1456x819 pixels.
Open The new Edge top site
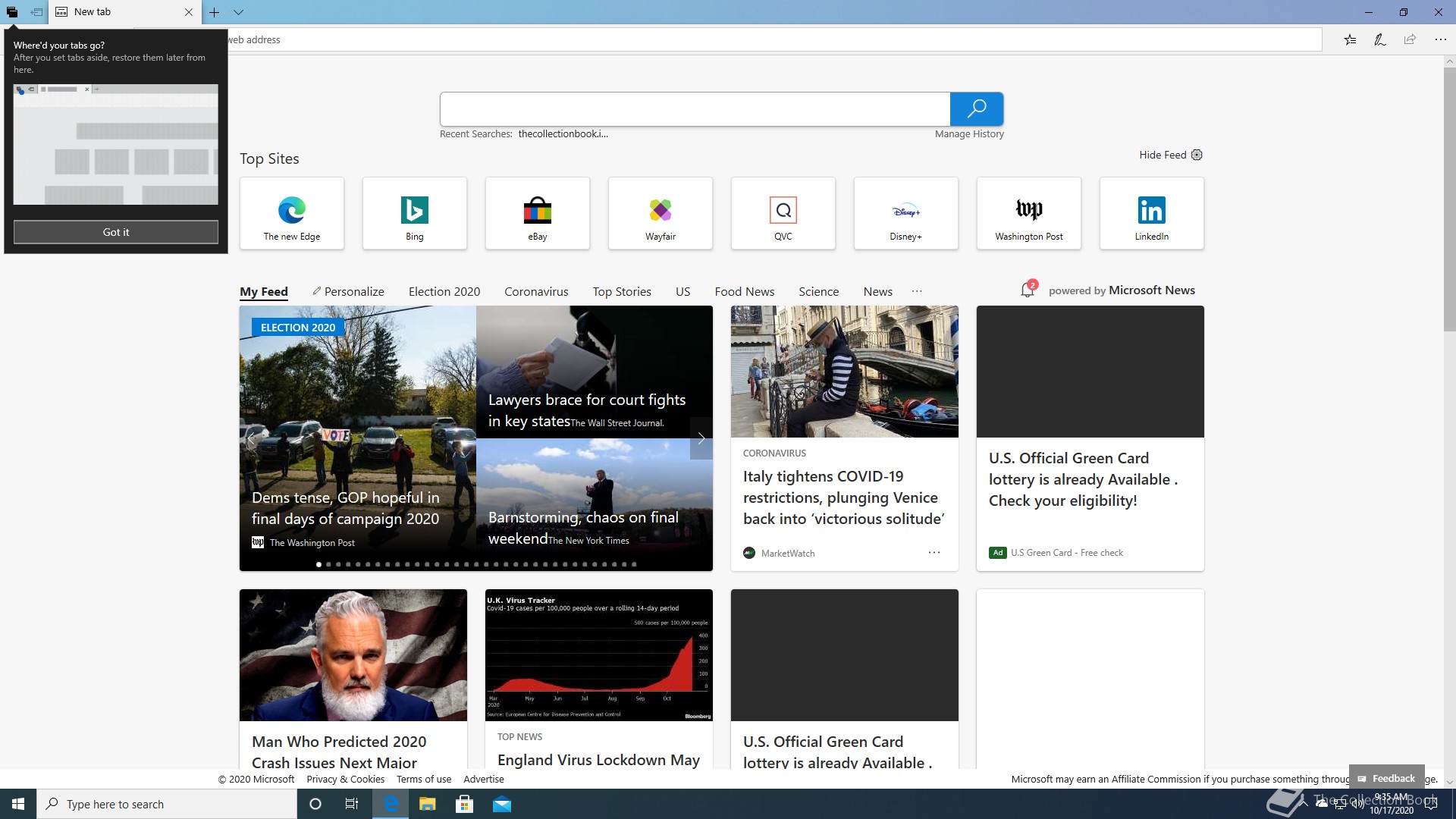292,213
